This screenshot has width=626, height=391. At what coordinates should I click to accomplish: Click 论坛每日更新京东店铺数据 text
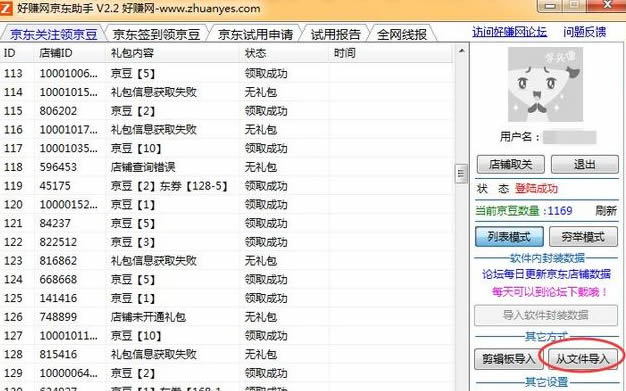[x=546, y=274]
